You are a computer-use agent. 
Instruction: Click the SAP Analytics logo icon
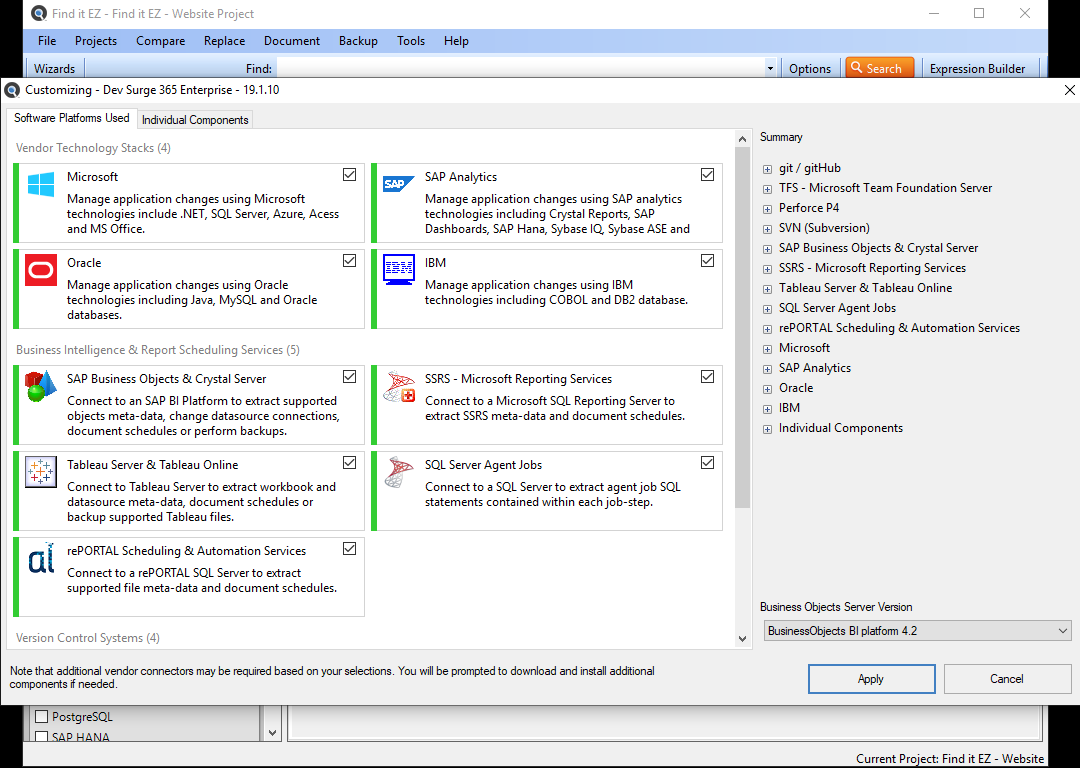[399, 185]
